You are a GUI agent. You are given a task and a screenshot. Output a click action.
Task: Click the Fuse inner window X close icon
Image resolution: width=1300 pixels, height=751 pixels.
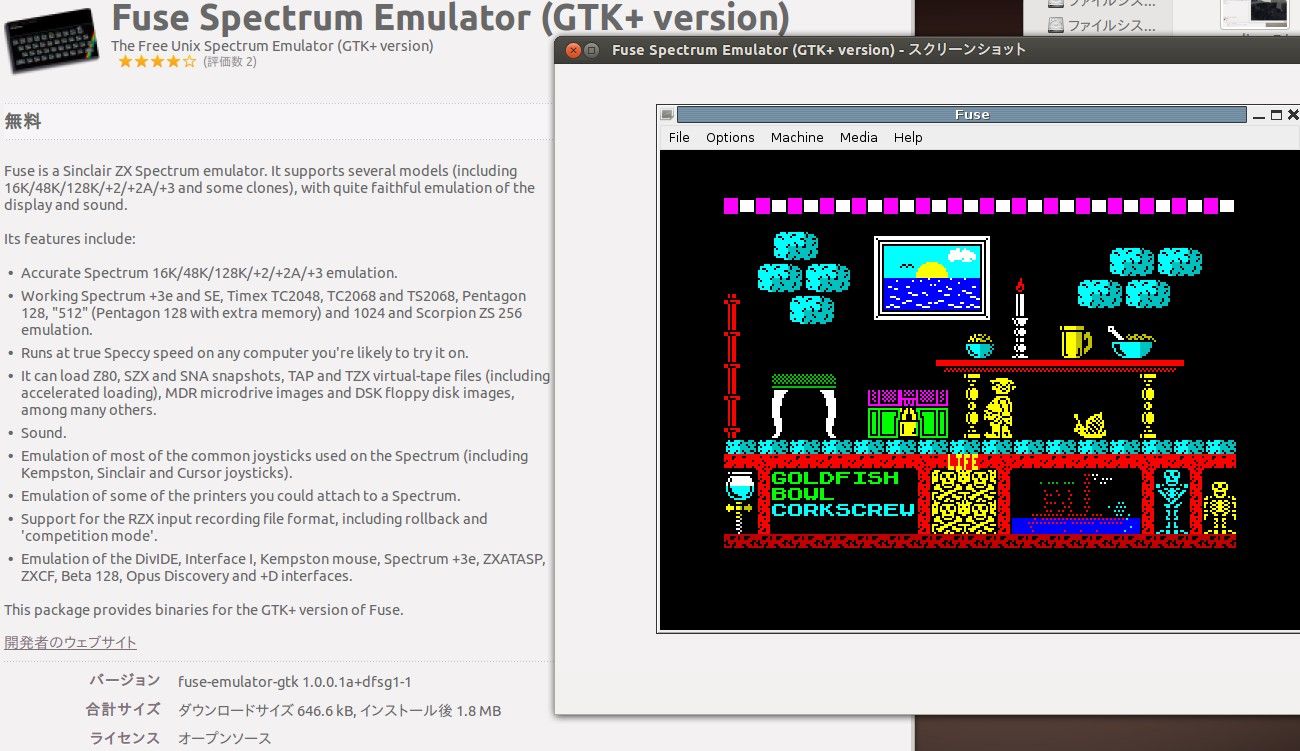click(x=1293, y=115)
